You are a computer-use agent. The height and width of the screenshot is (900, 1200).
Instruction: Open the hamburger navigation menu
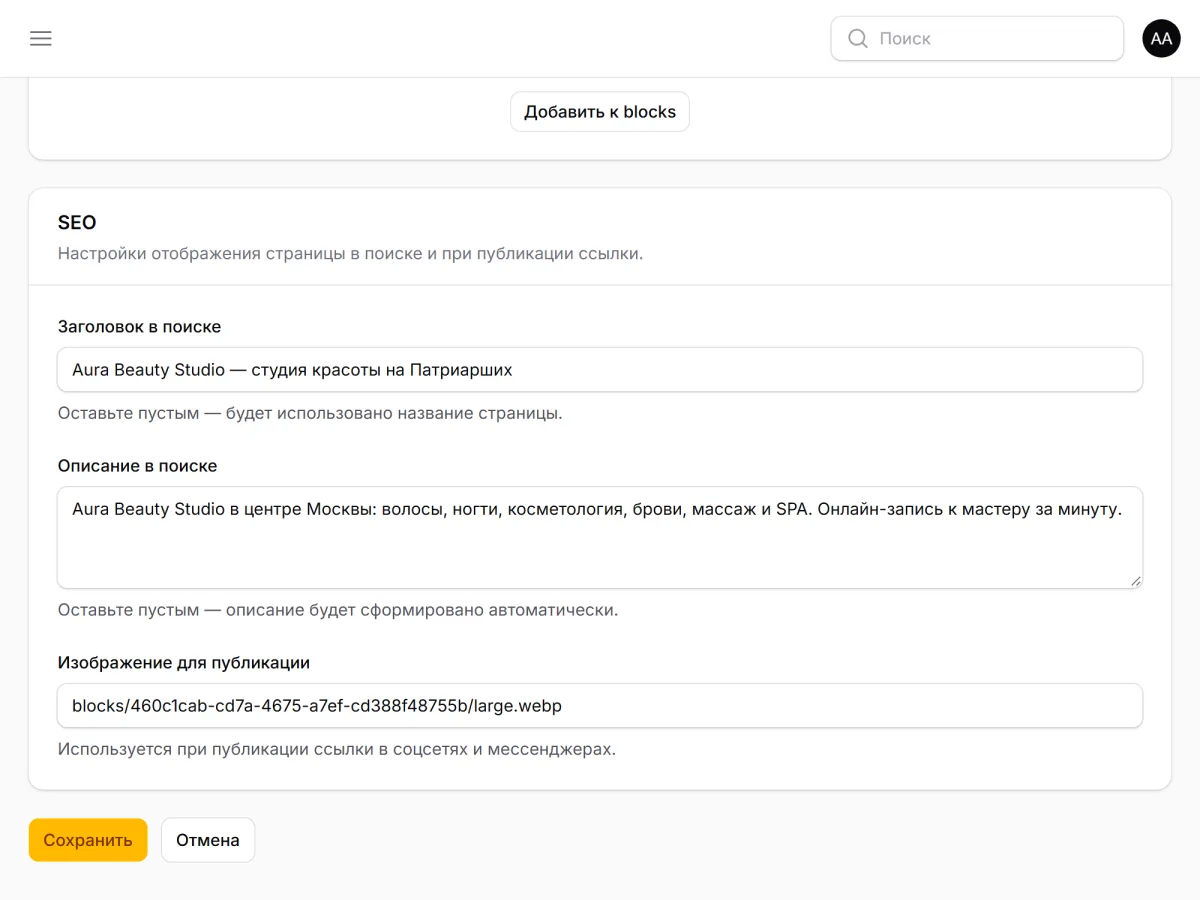(x=41, y=38)
